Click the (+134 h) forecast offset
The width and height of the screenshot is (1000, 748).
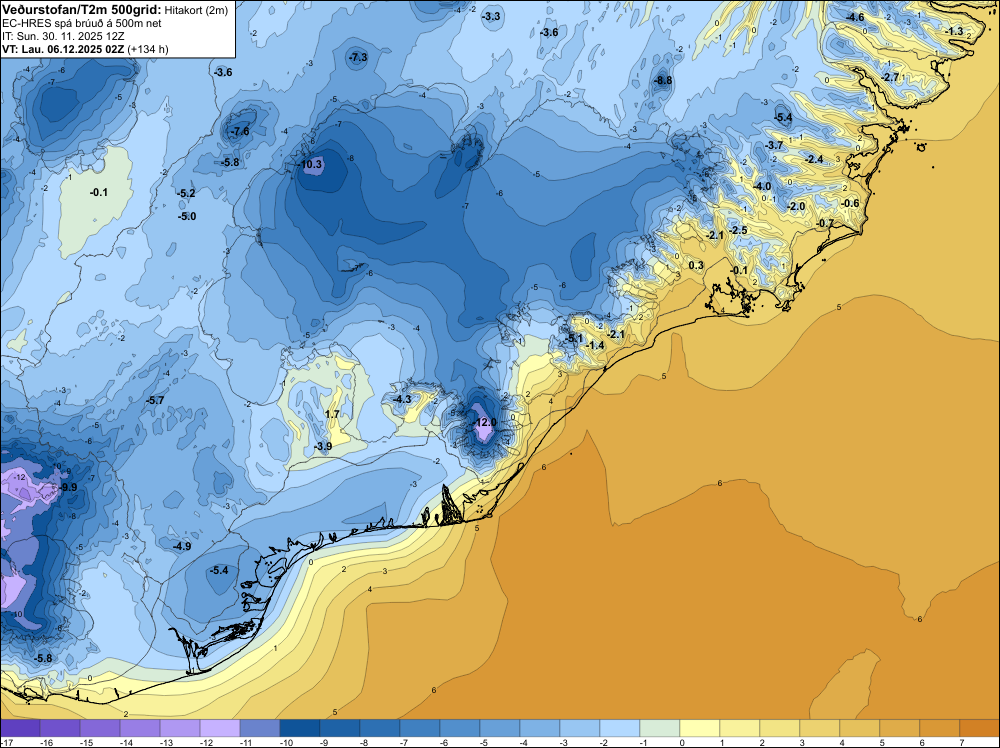[x=148, y=49]
